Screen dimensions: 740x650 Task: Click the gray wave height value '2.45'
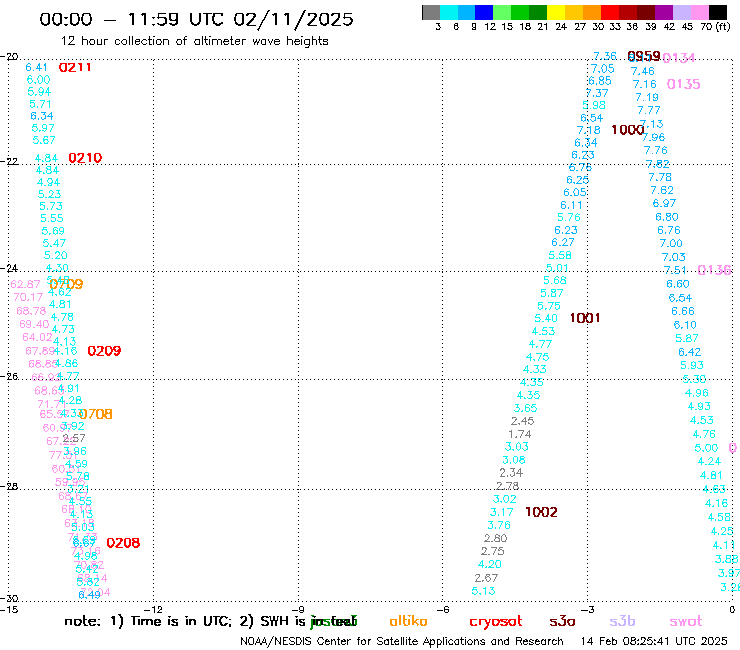tap(522, 421)
